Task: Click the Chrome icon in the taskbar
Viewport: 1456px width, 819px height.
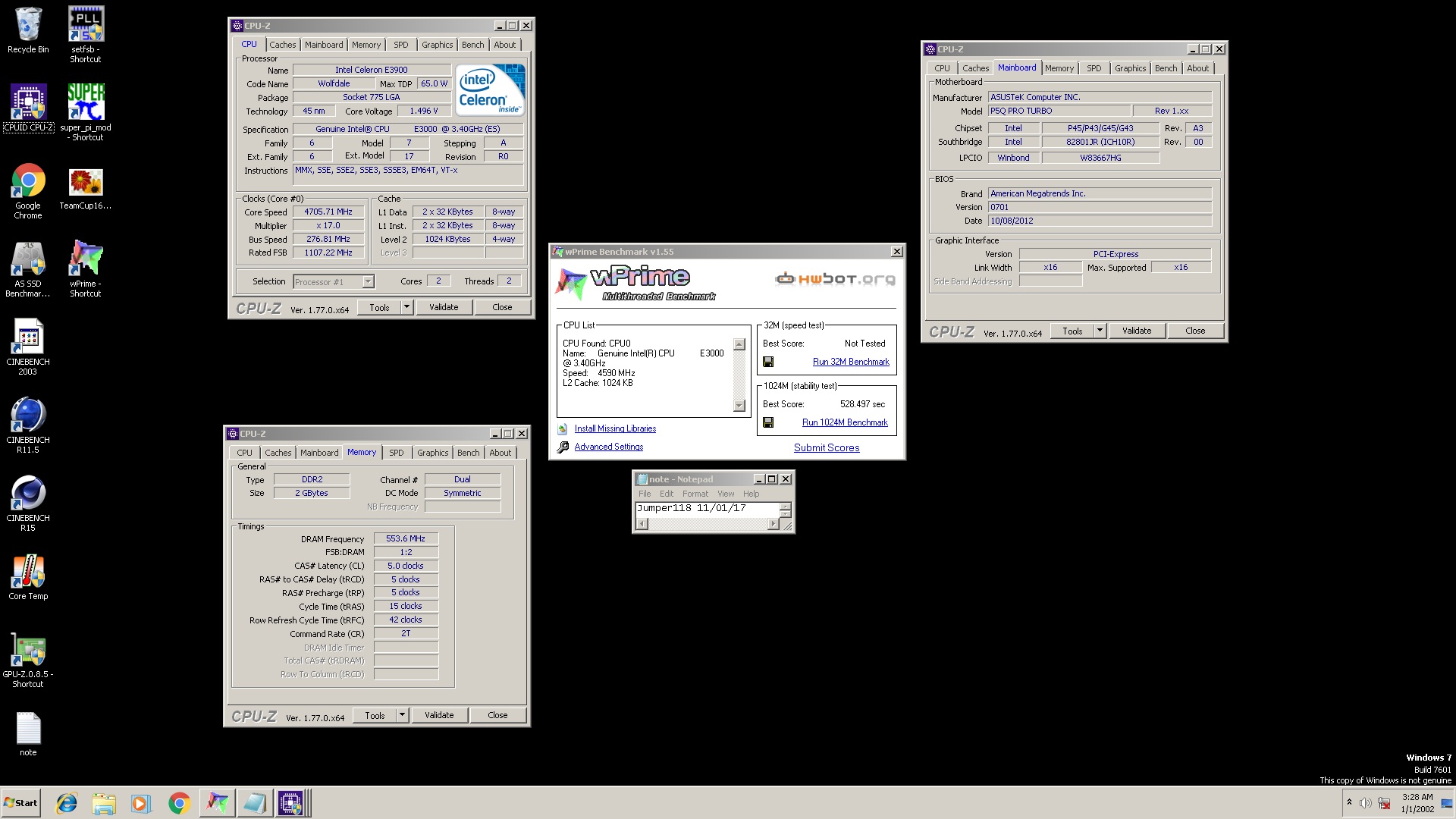Action: 179,803
